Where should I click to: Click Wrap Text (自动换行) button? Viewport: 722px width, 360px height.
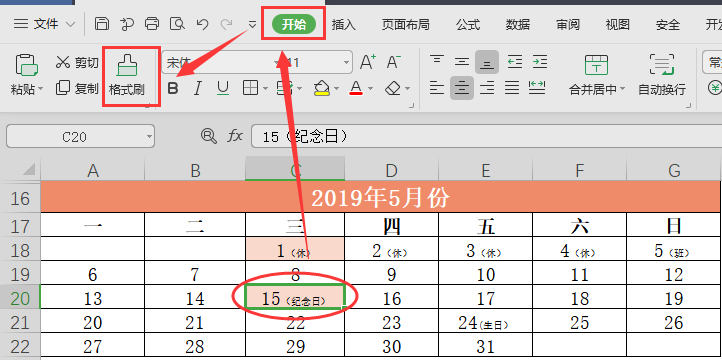[x=662, y=75]
